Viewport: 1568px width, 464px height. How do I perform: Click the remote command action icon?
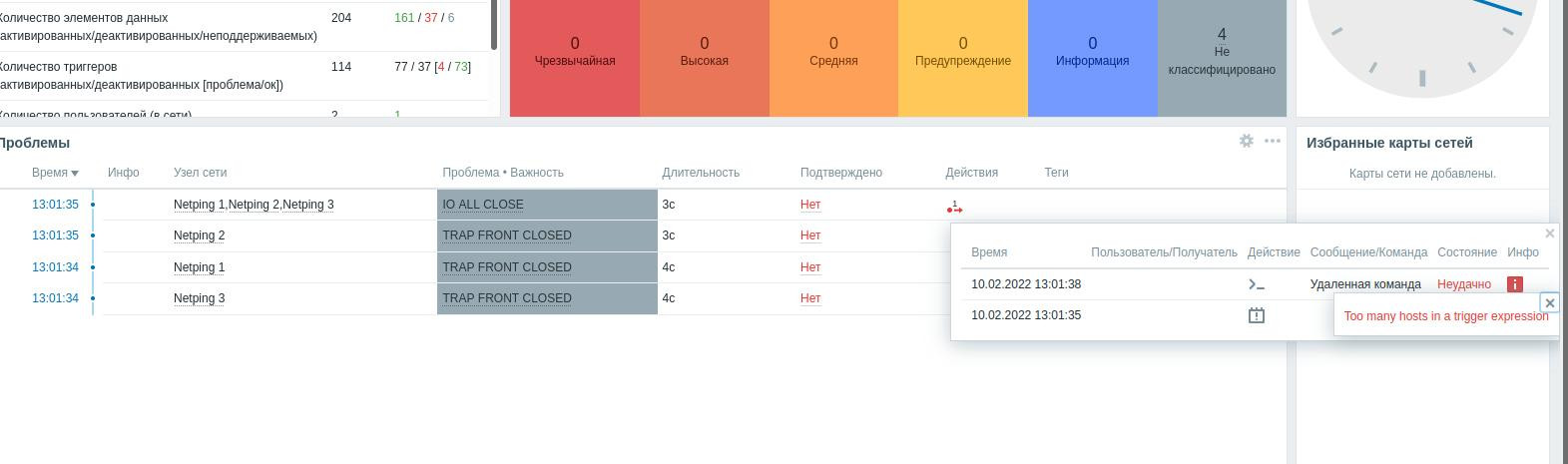1257,284
